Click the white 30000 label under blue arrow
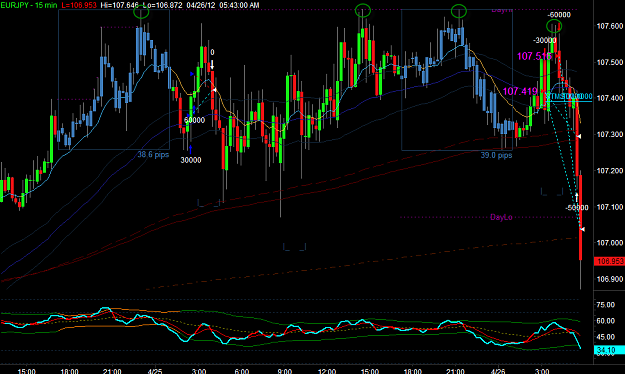Screen dimensions: 625x374 [x=191, y=160]
